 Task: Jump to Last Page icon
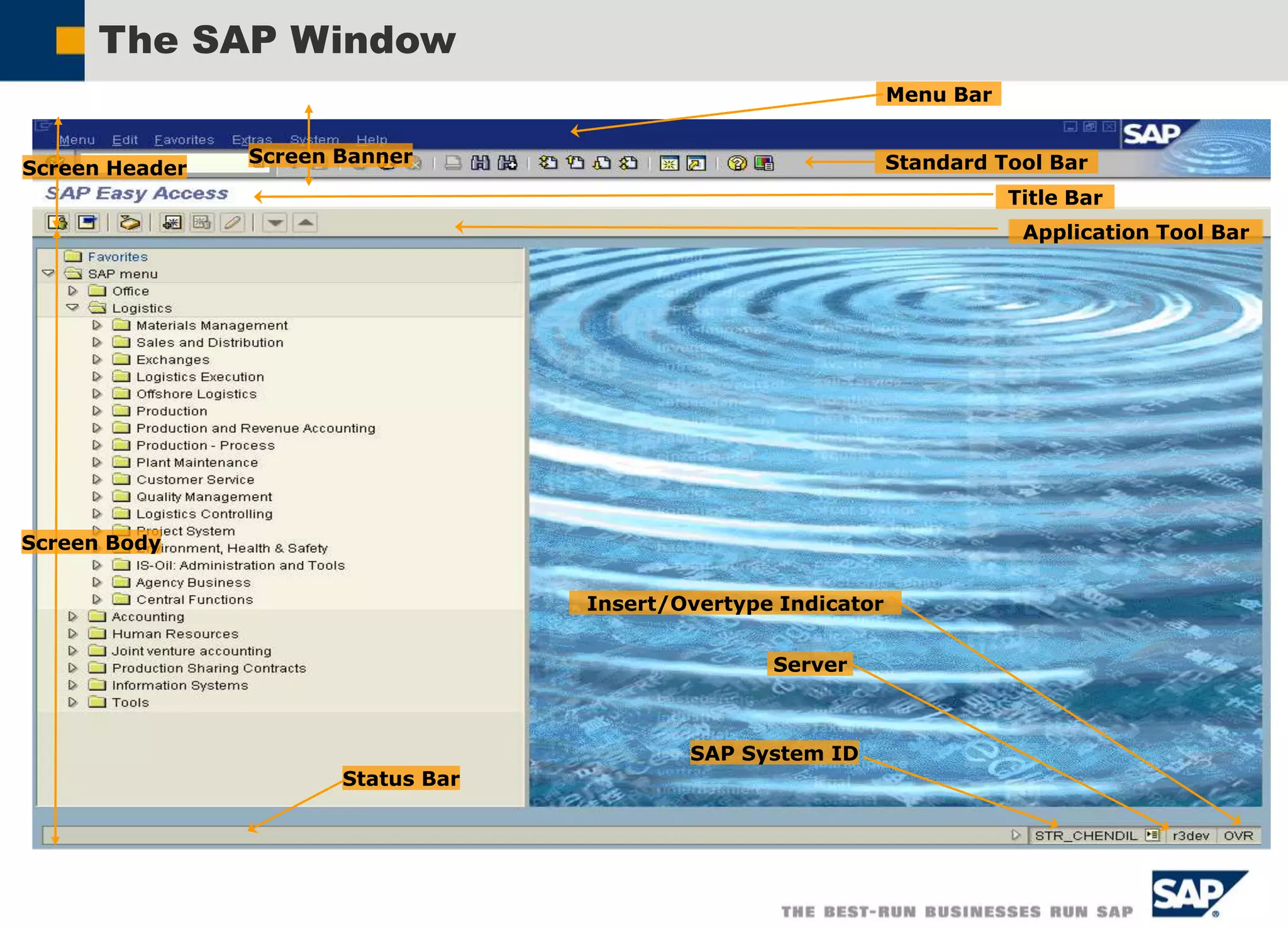pos(628,164)
